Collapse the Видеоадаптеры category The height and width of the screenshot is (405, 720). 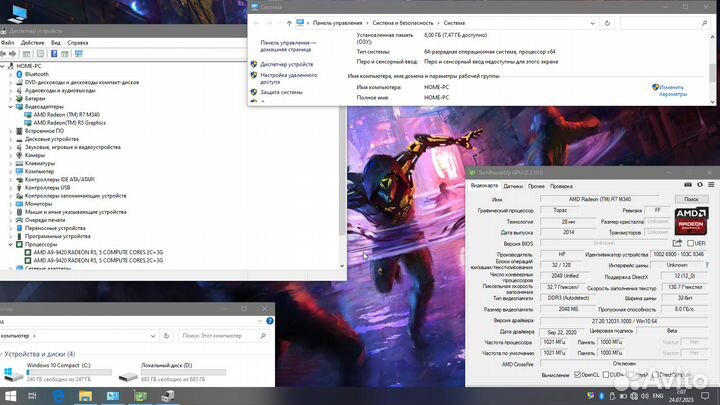point(11,107)
